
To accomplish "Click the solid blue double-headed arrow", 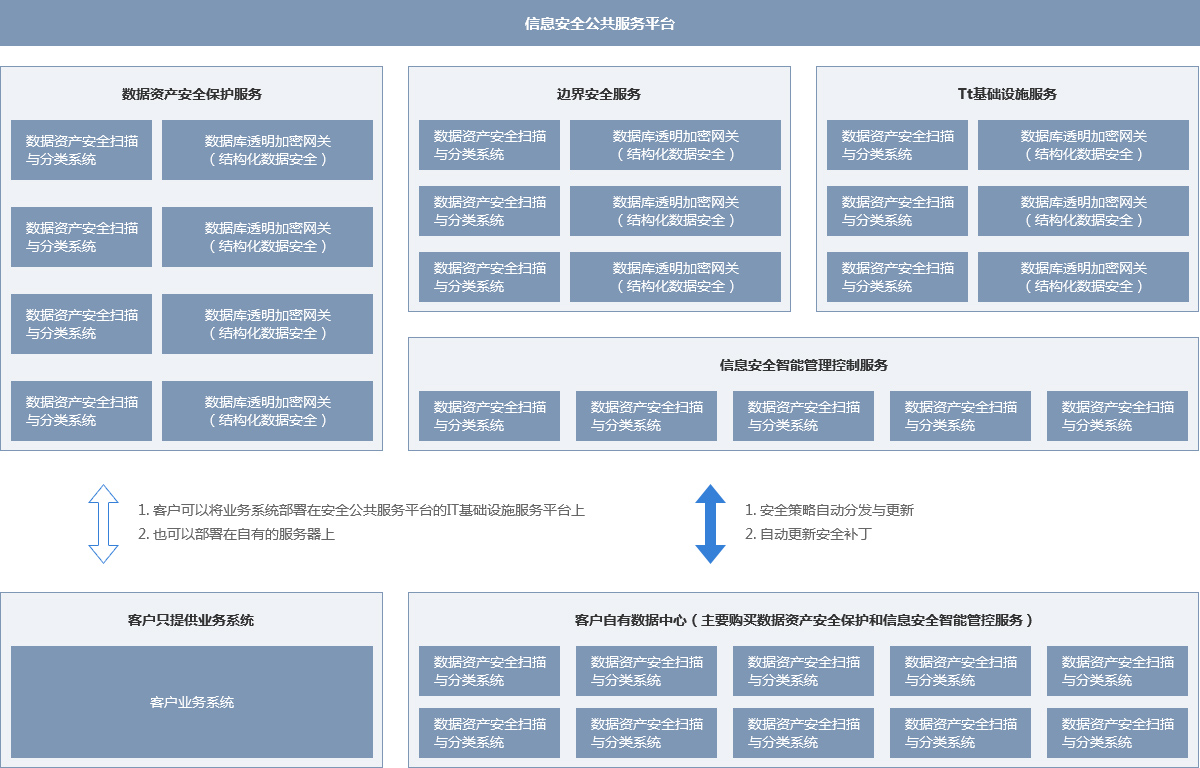I will [710, 524].
